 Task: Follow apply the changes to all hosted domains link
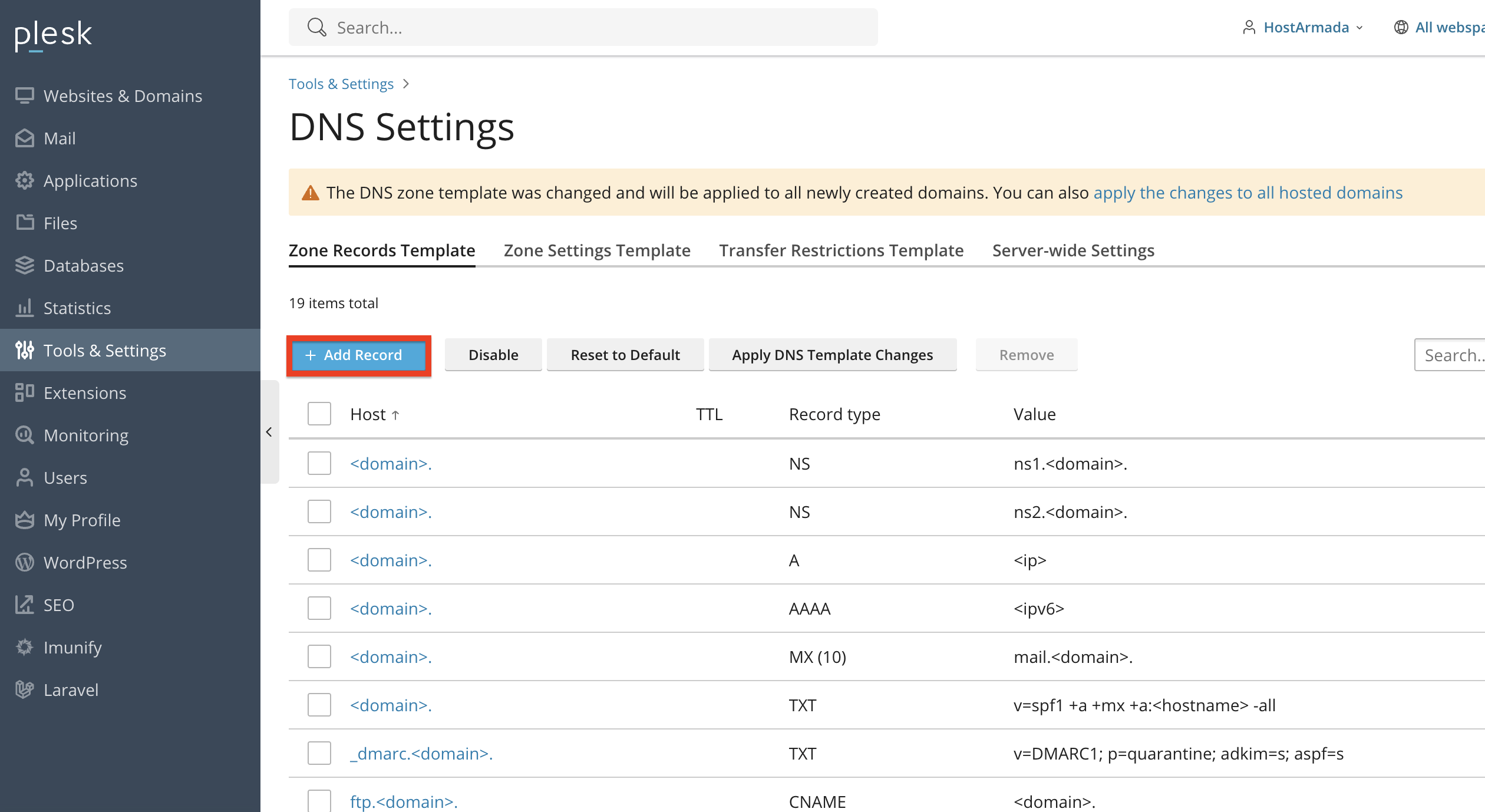point(1248,193)
